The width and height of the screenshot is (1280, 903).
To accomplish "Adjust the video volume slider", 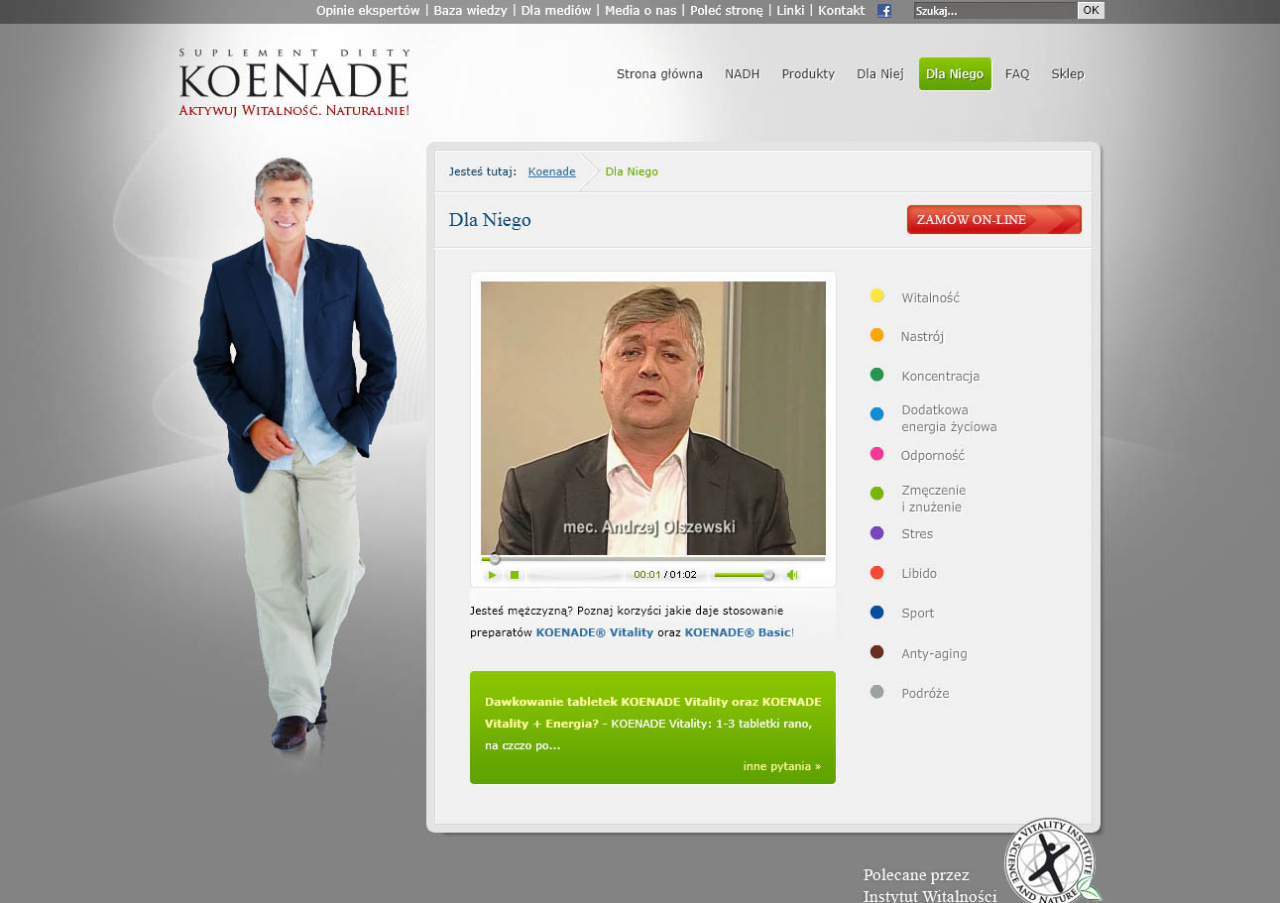I will point(744,575).
